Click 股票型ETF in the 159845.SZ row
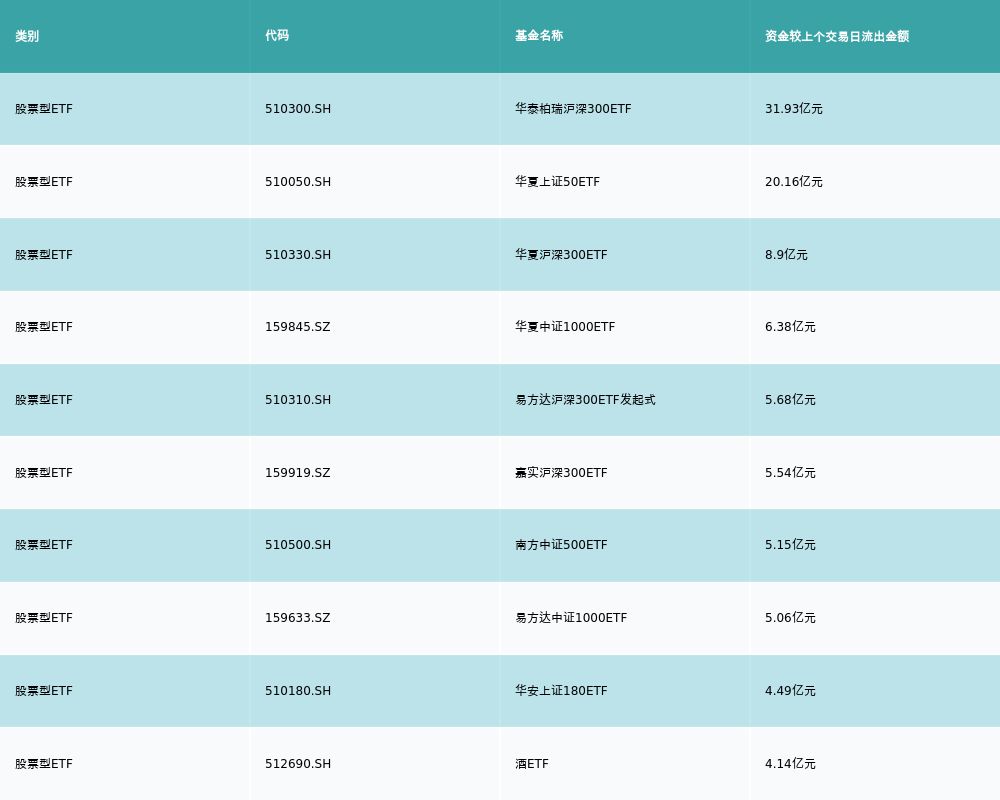 44,327
